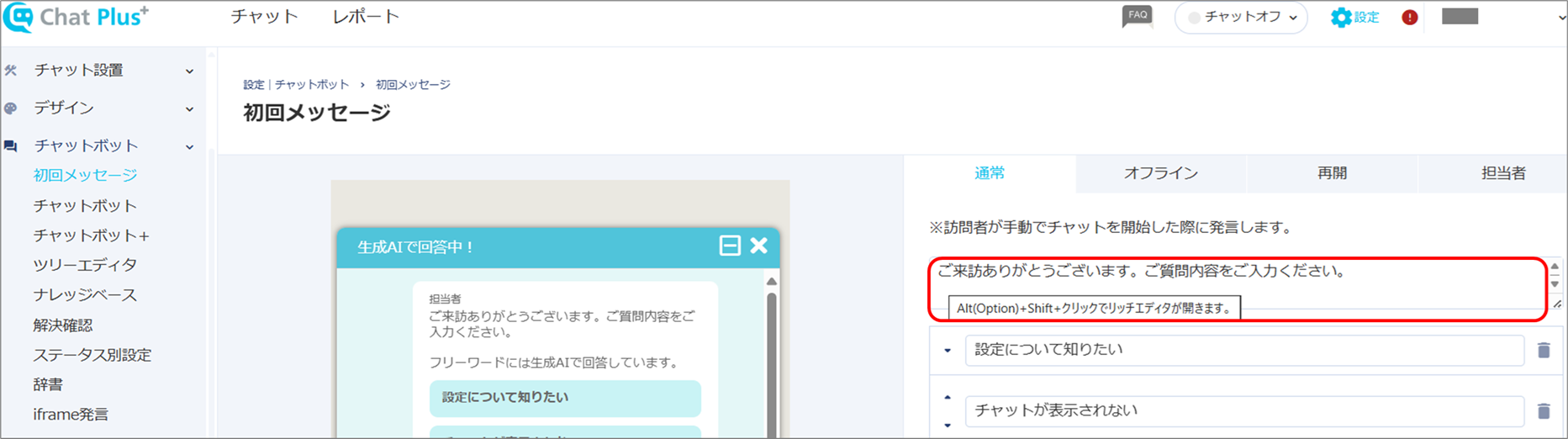Open ナレッジベース in the sidebar

click(x=85, y=295)
